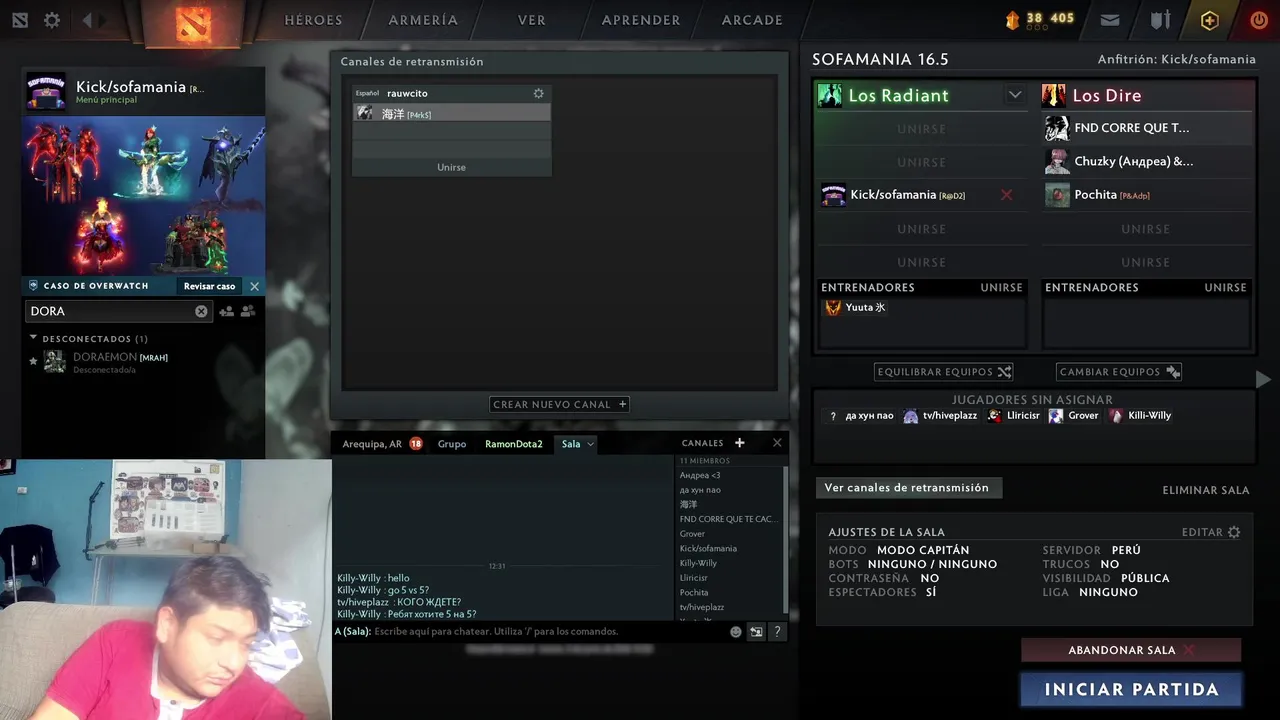Screen dimensions: 1280x720
Task: Click the chat member list scrollbar
Action: 785,539
